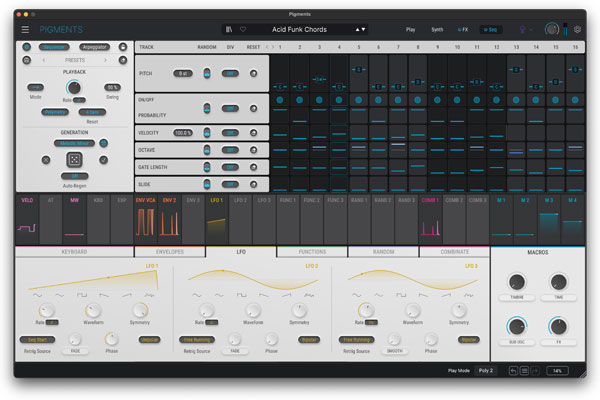Open the Polymetric mode dropdown
This screenshot has height=400, width=600.
click(x=55, y=112)
